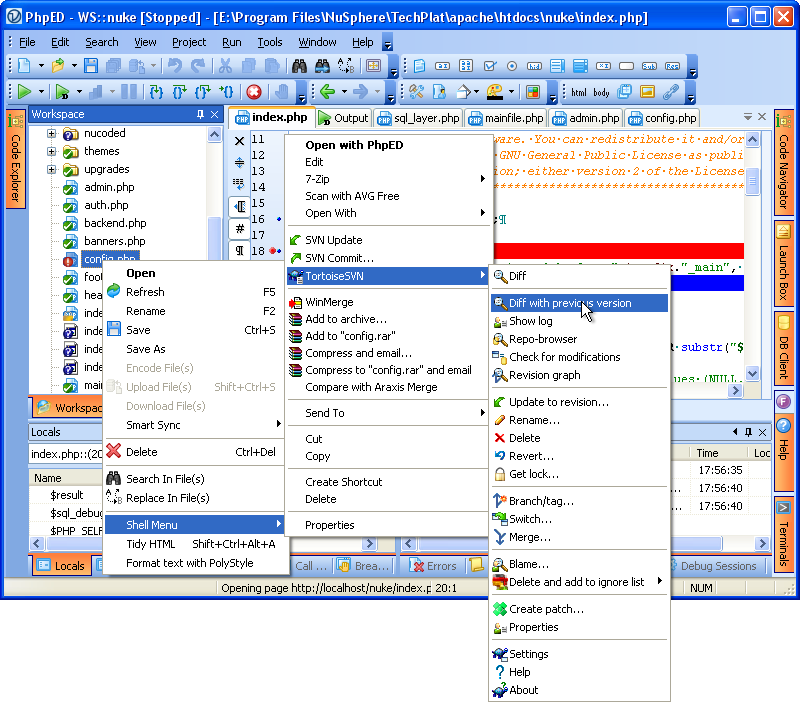Click Properties in the shell menu

388,525
